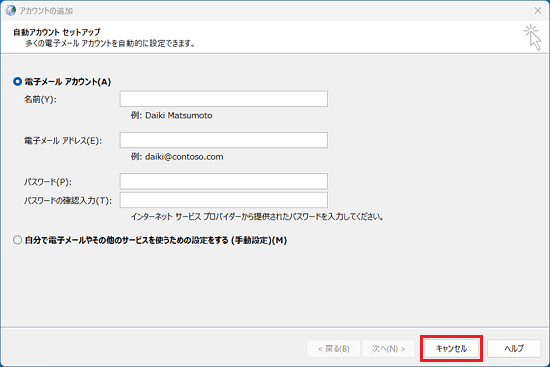Click the 自動アカウント セットアップ heading

coord(57,32)
